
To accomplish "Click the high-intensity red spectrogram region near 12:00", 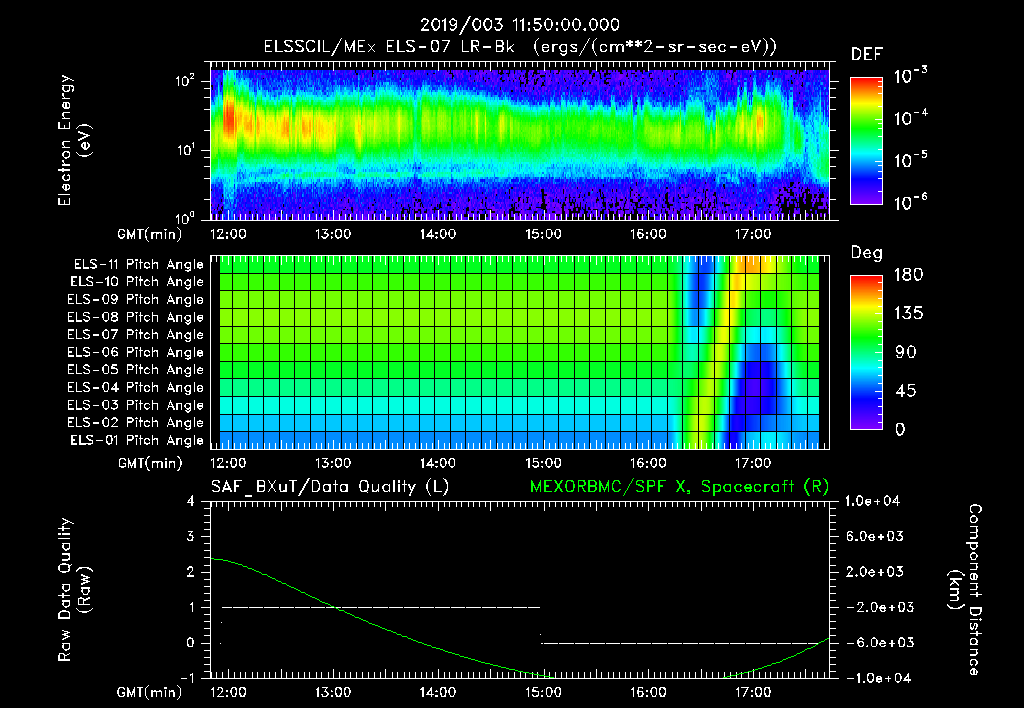I will (x=229, y=119).
